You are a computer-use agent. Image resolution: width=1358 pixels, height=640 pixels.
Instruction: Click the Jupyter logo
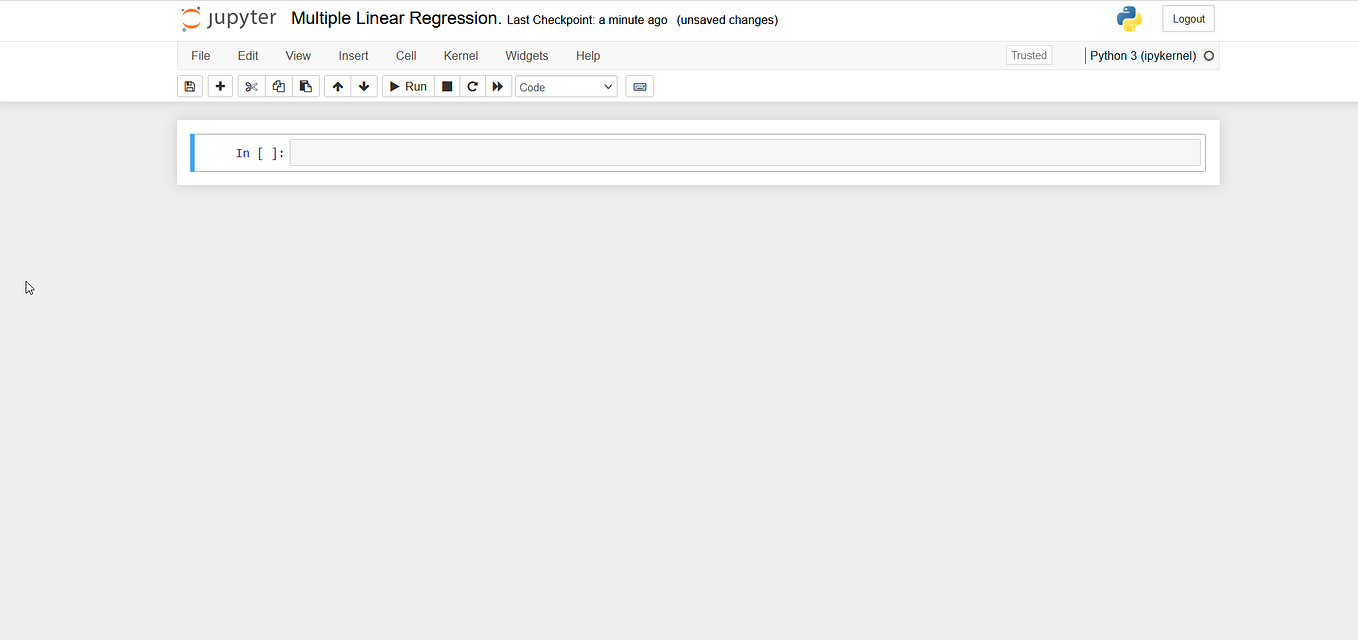pos(228,18)
